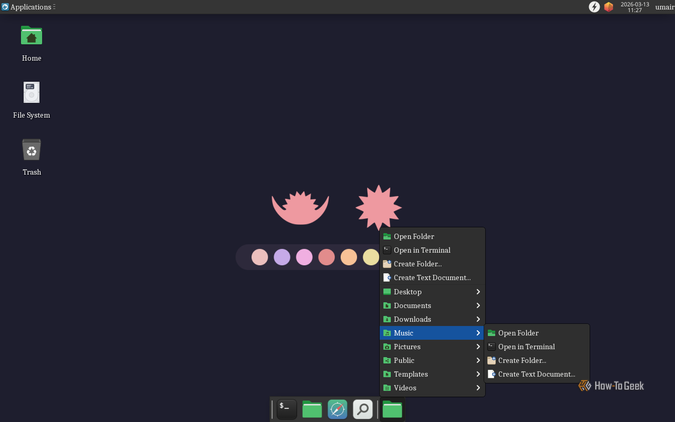Launch the terminal from the dock
This screenshot has width=675, height=422.
tap(286, 409)
